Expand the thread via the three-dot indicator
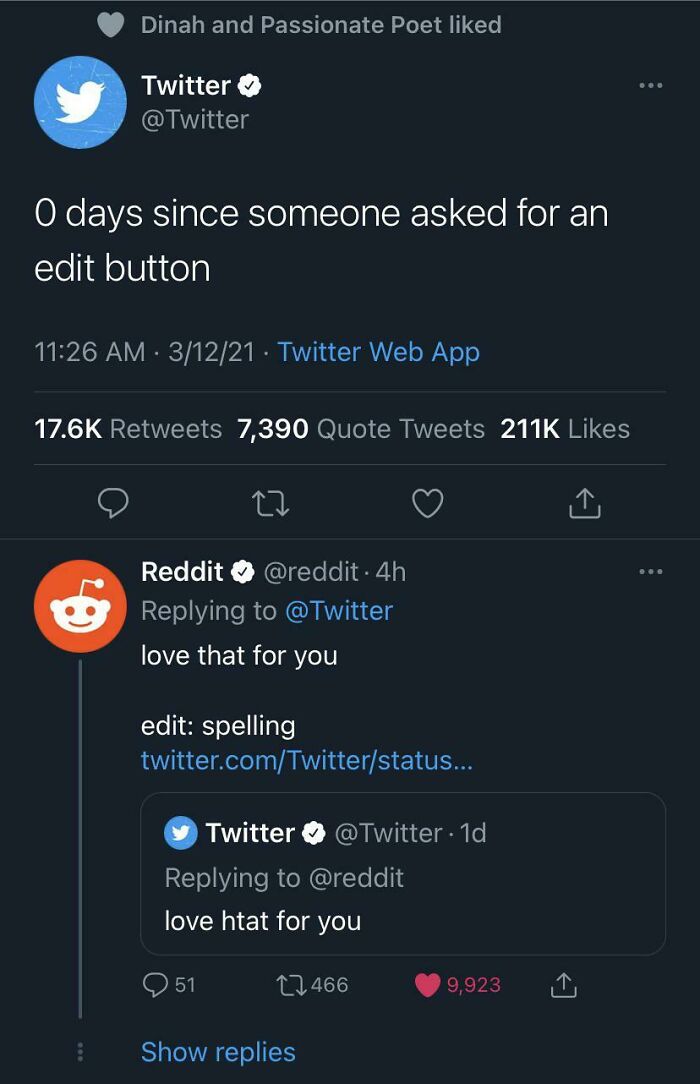700x1084 pixels. click(80, 1052)
